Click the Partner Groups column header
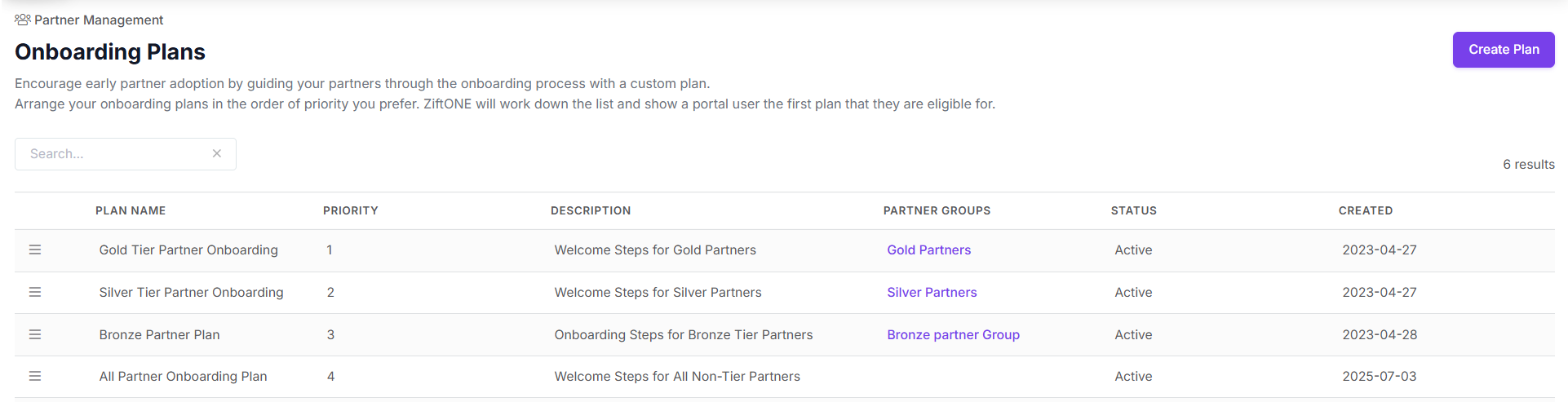 point(937,210)
